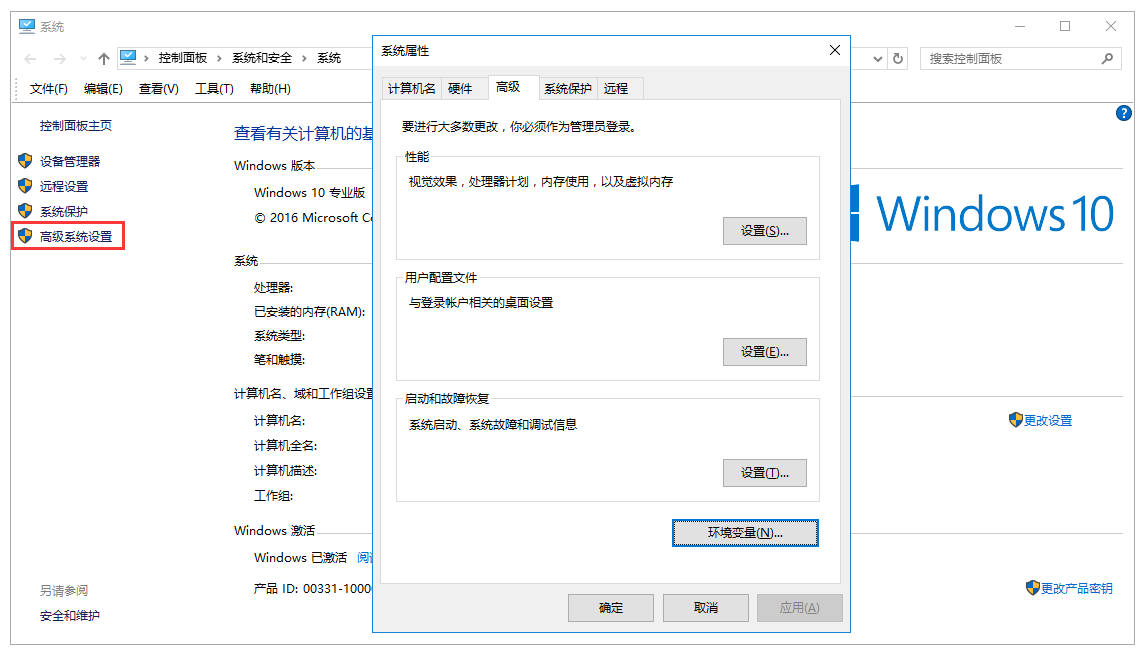Viewport: 1146px width, 657px height.
Task: Open the 查看(V) menu
Action: pos(159,88)
